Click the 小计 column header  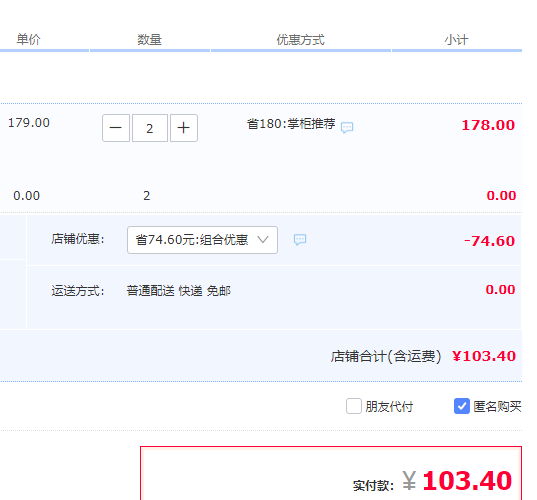click(x=457, y=40)
